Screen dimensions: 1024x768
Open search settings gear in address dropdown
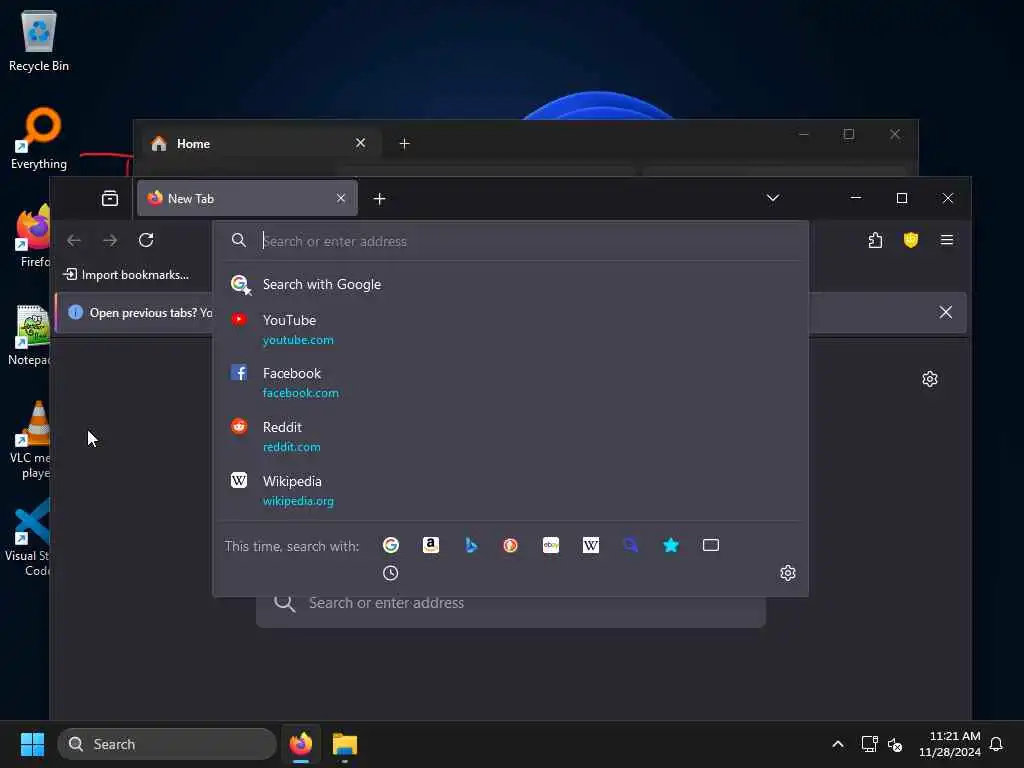pos(788,573)
